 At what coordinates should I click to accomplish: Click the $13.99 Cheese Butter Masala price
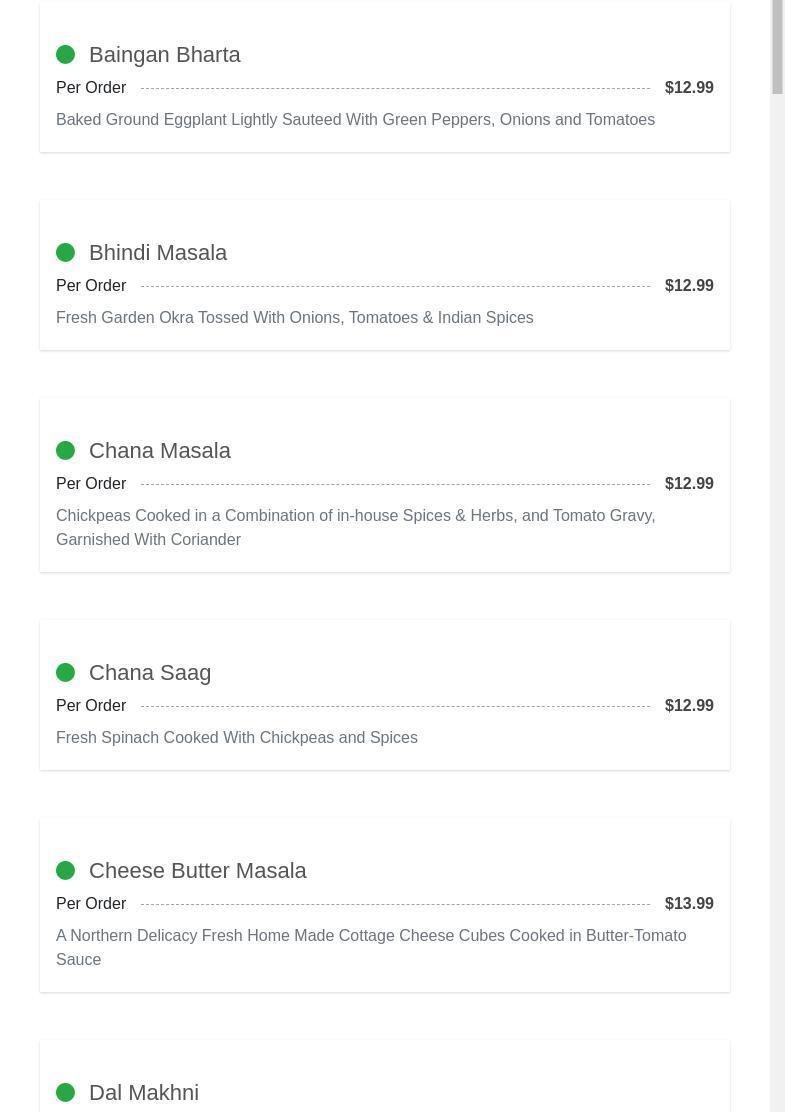tap(689, 904)
